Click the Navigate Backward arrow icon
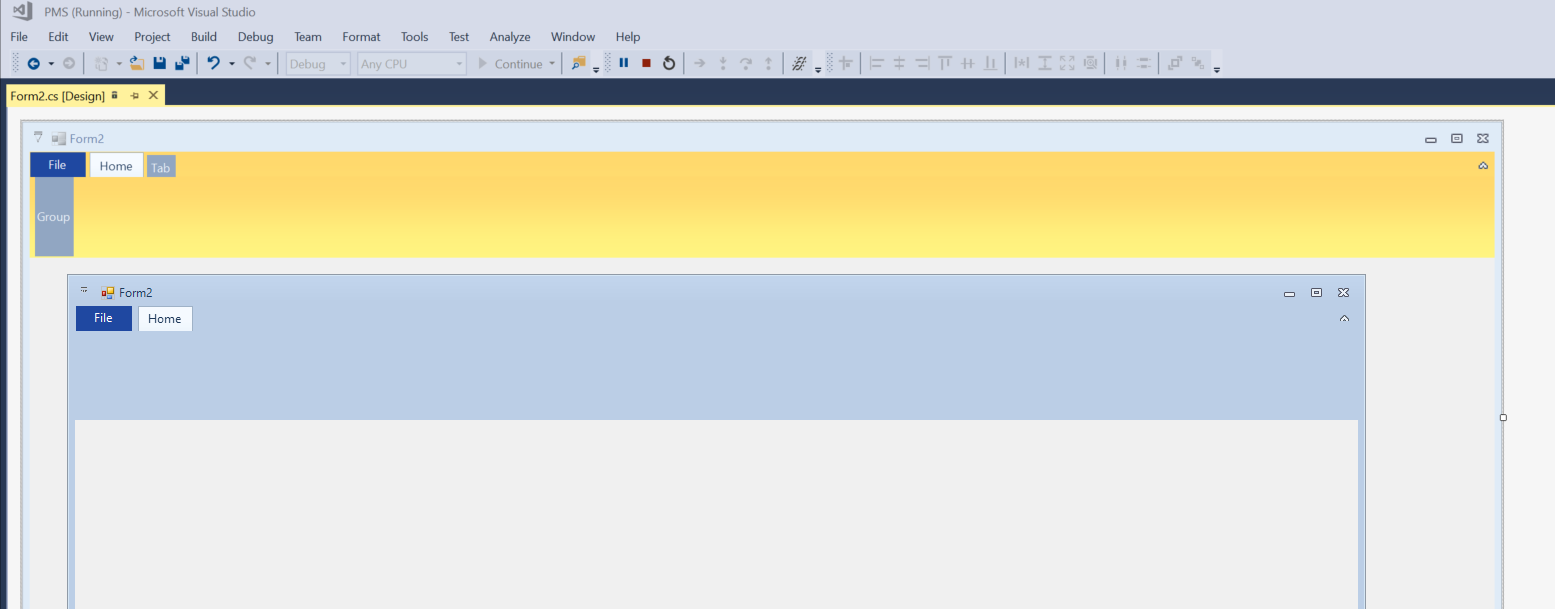This screenshot has width=1555, height=609. click(x=33, y=63)
